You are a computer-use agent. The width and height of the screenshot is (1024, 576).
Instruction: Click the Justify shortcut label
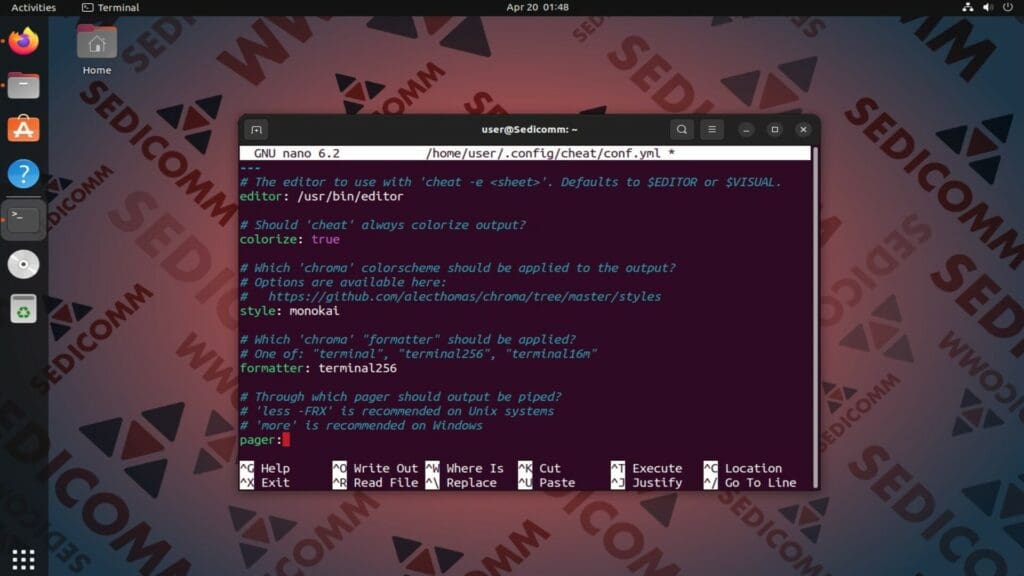[x=657, y=483]
